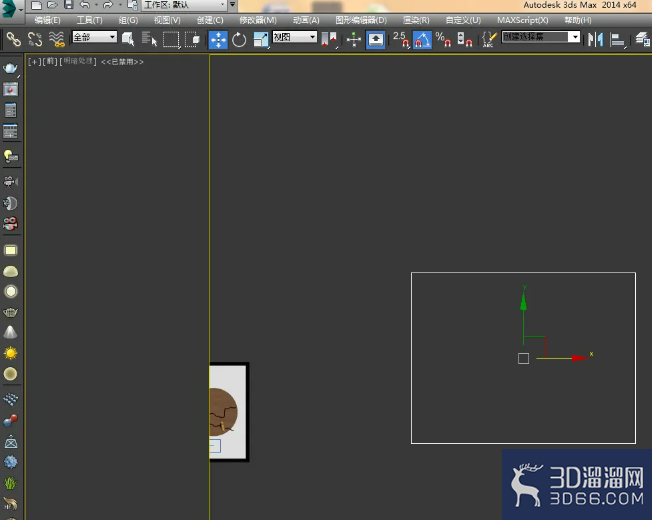Click the Select and Manipulate icon
The image size is (652, 520).
pos(354,40)
